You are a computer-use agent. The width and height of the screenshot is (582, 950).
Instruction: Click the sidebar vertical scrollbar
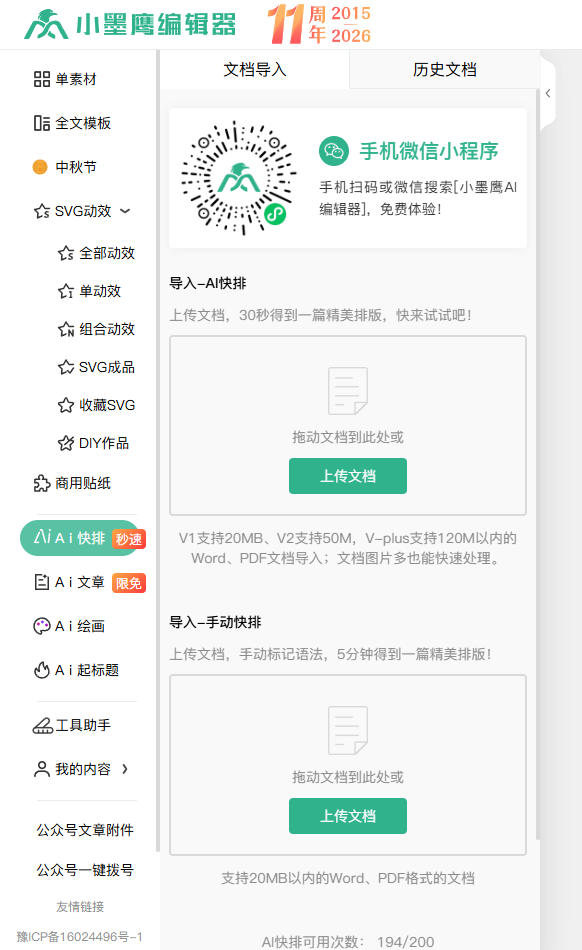(x=157, y=451)
